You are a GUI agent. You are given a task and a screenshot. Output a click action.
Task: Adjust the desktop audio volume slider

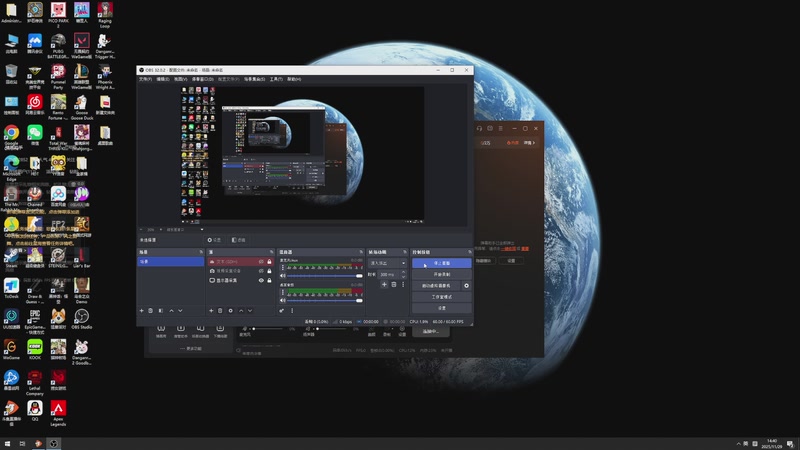point(325,301)
